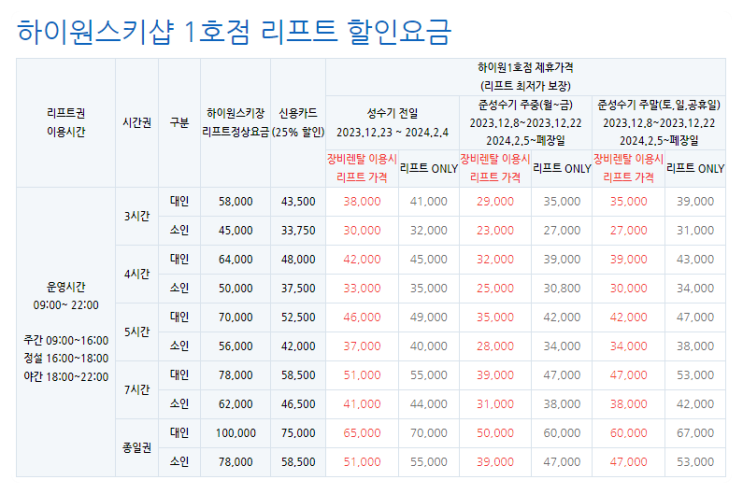This screenshot has height=494, width=743.
Task: Select the red 29,000 rental price
Action: point(495,202)
